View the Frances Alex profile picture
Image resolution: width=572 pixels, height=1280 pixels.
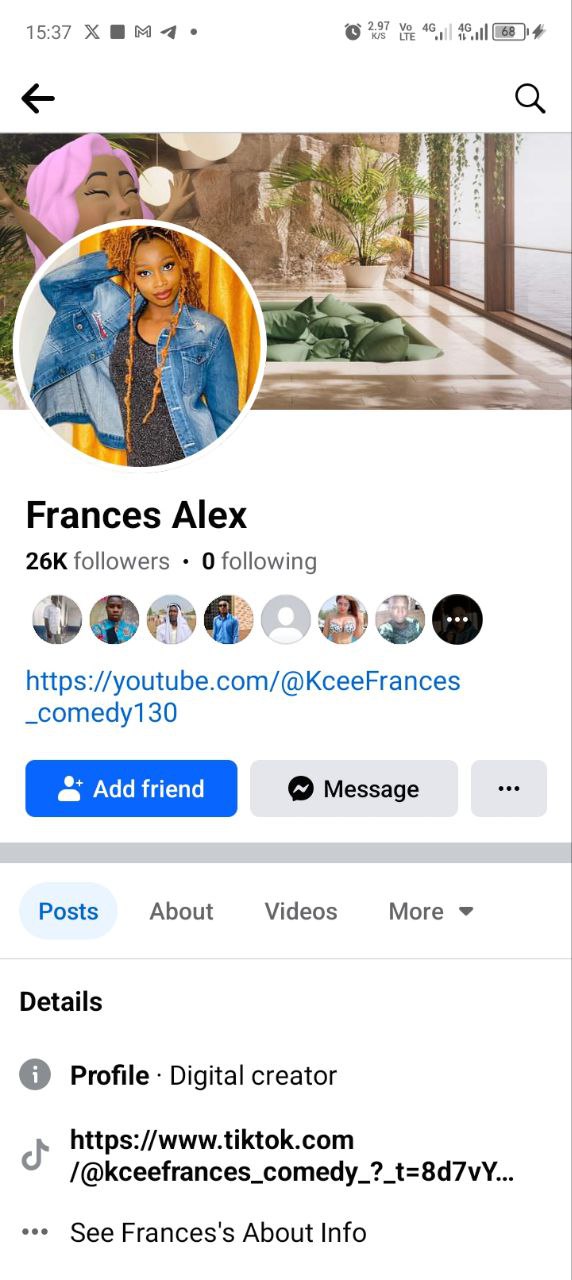tap(139, 345)
